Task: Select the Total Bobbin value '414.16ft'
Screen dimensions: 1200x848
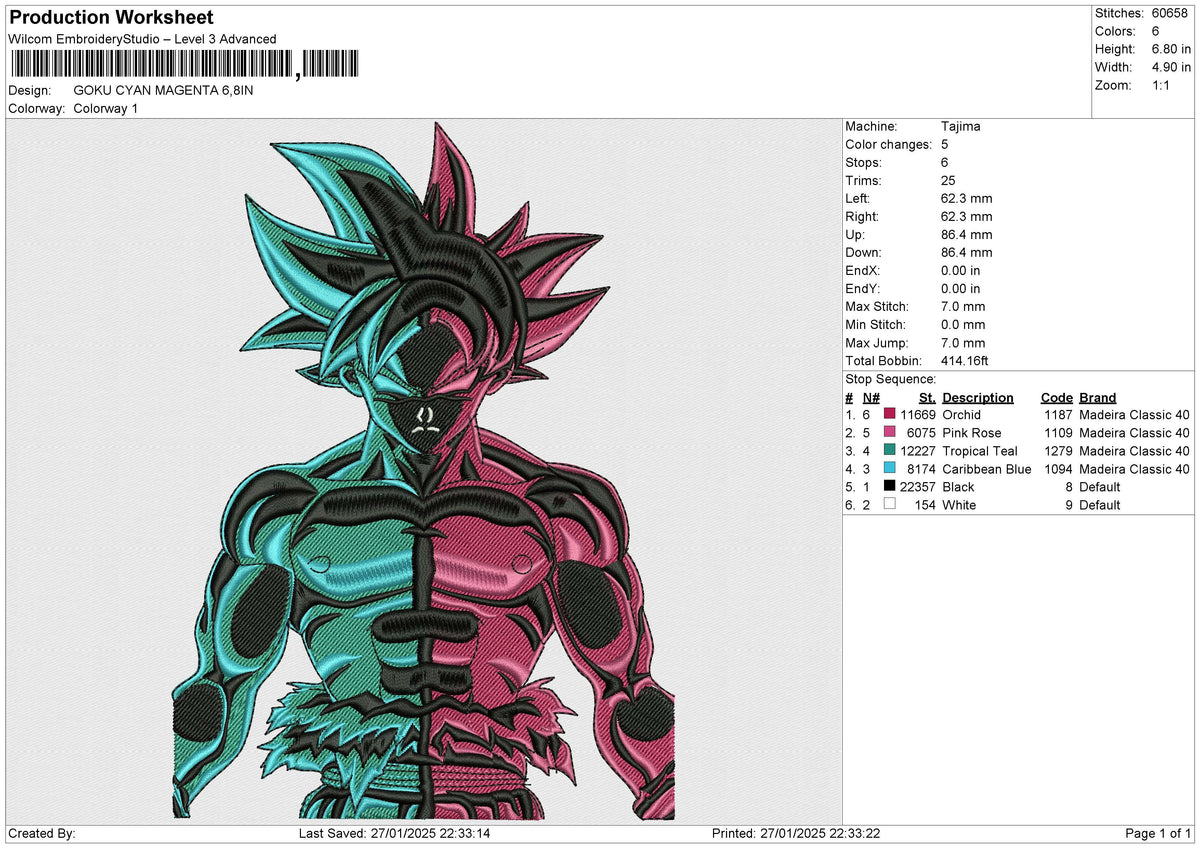Action: (x=965, y=360)
